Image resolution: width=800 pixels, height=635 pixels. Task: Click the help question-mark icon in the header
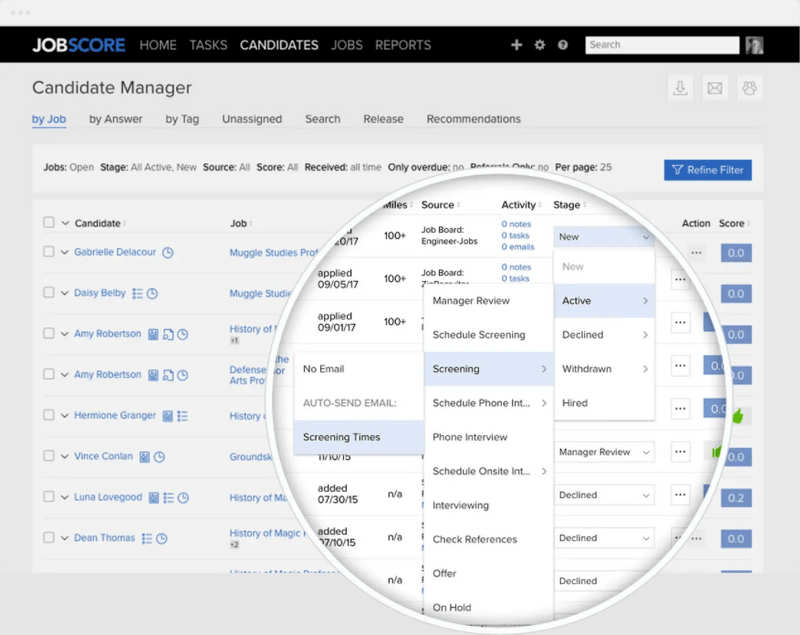coord(563,45)
